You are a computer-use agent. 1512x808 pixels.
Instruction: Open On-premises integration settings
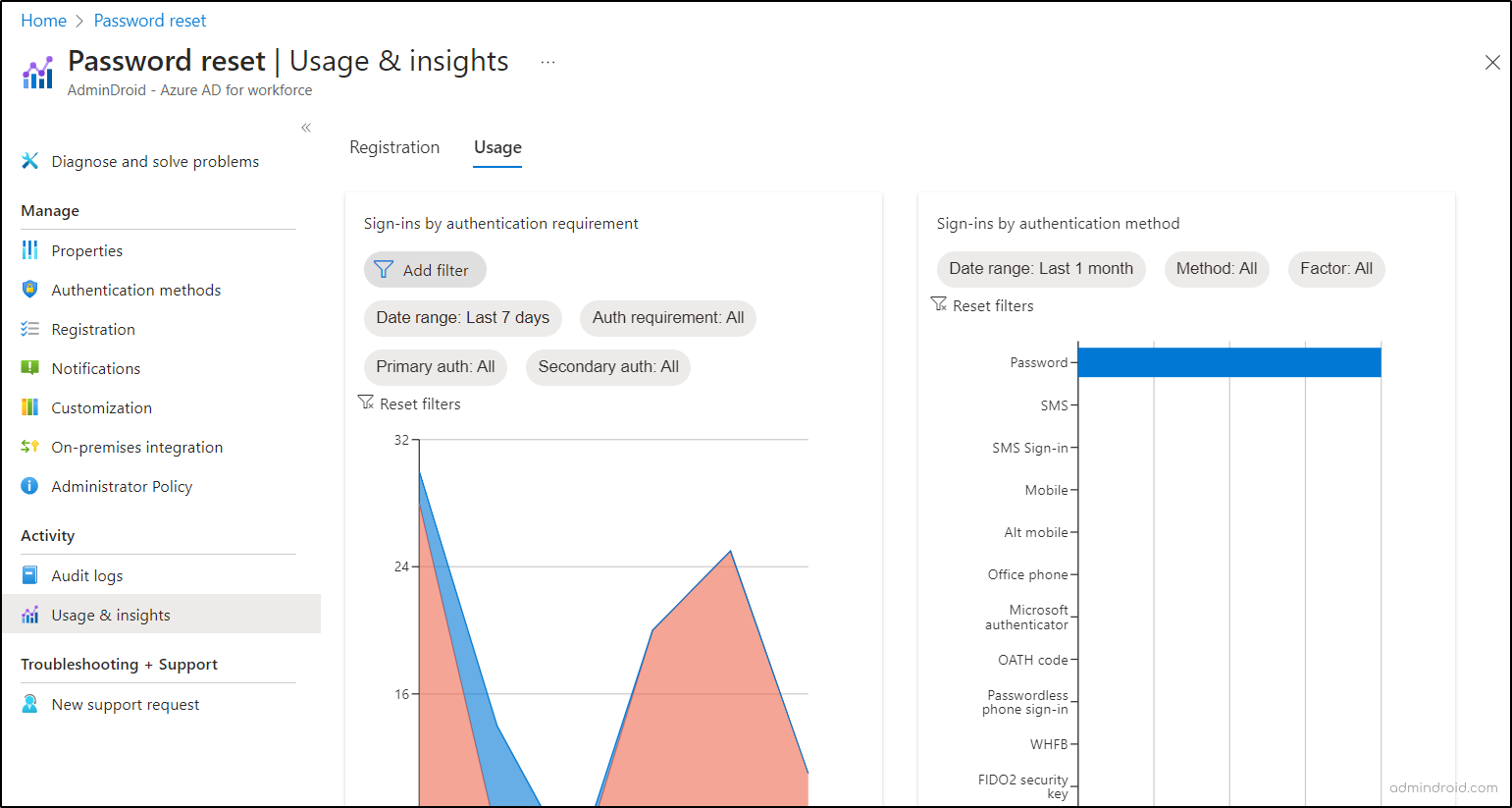pos(136,447)
